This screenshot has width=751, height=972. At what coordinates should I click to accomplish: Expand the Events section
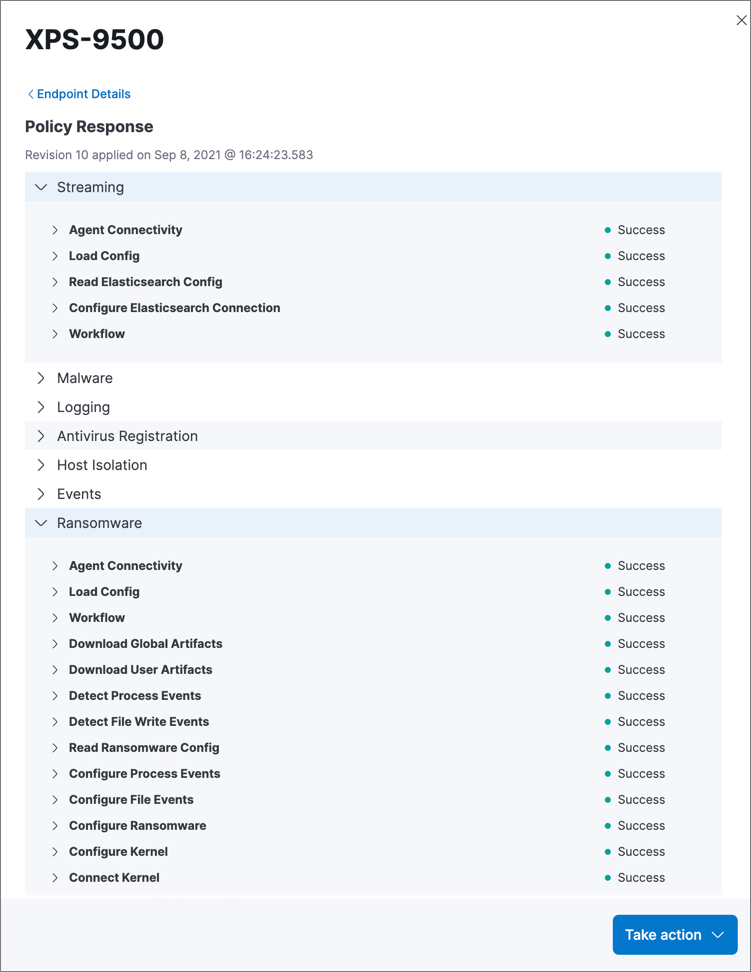[41, 494]
